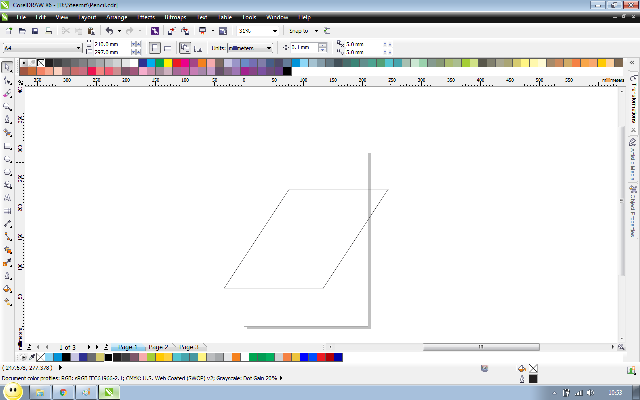Select the Zoom tool in the toolbox

tap(7, 107)
